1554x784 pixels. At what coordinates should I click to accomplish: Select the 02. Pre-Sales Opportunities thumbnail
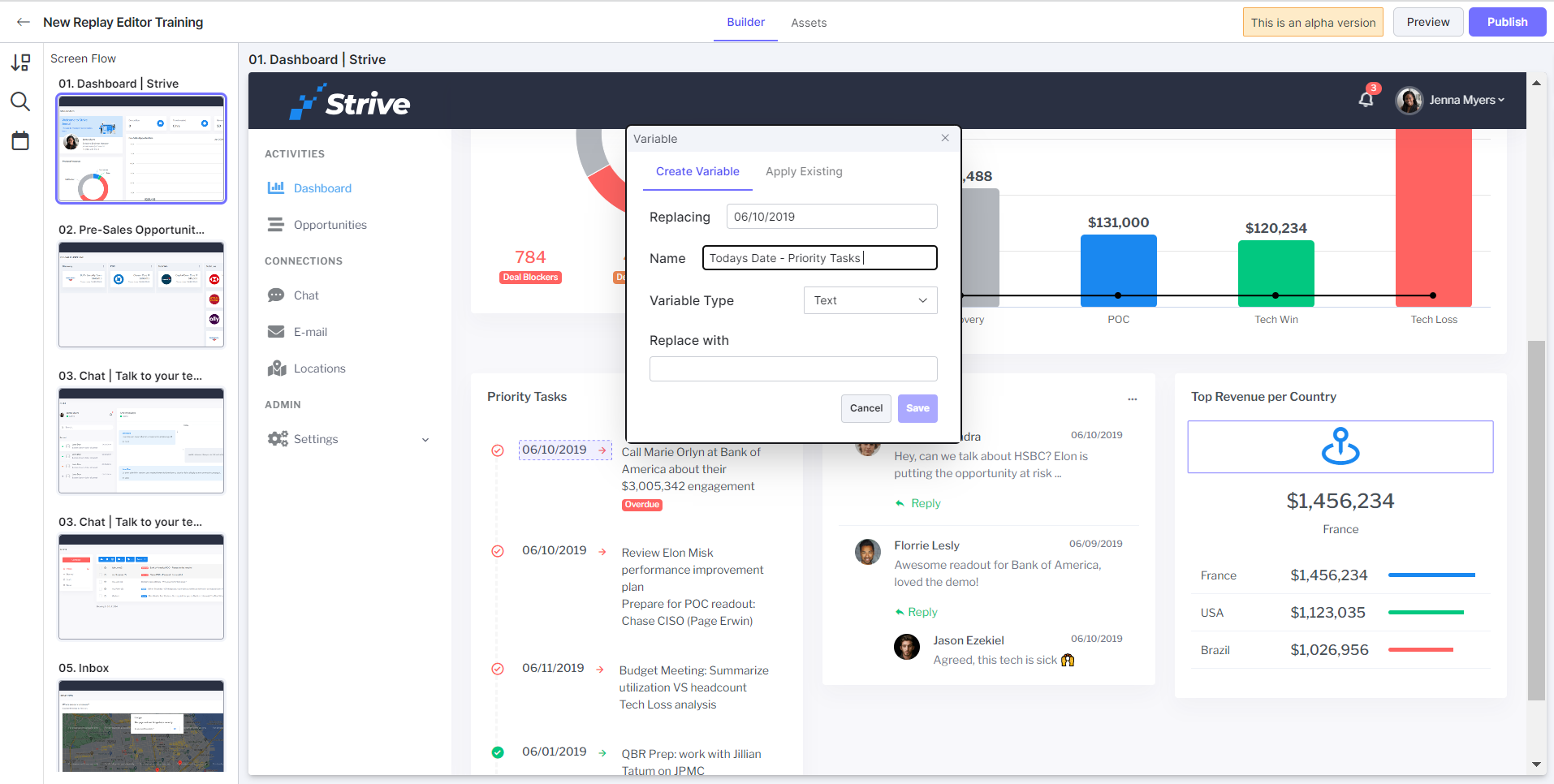click(x=141, y=295)
